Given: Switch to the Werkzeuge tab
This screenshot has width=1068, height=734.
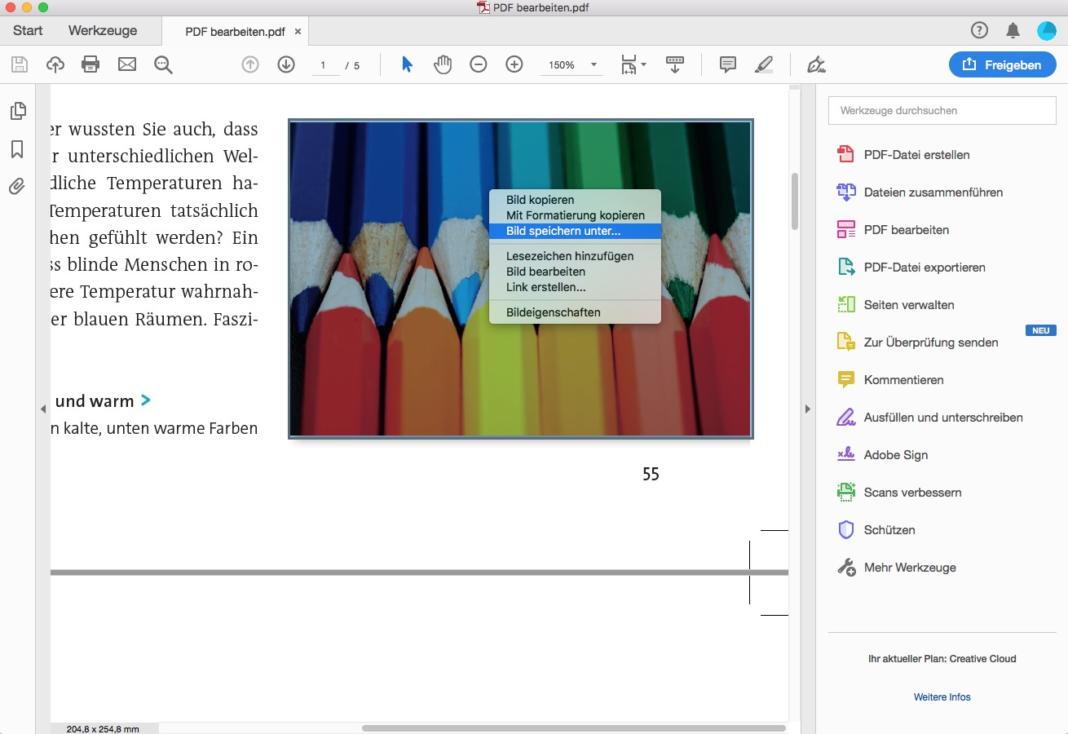Looking at the screenshot, I should 103,31.
